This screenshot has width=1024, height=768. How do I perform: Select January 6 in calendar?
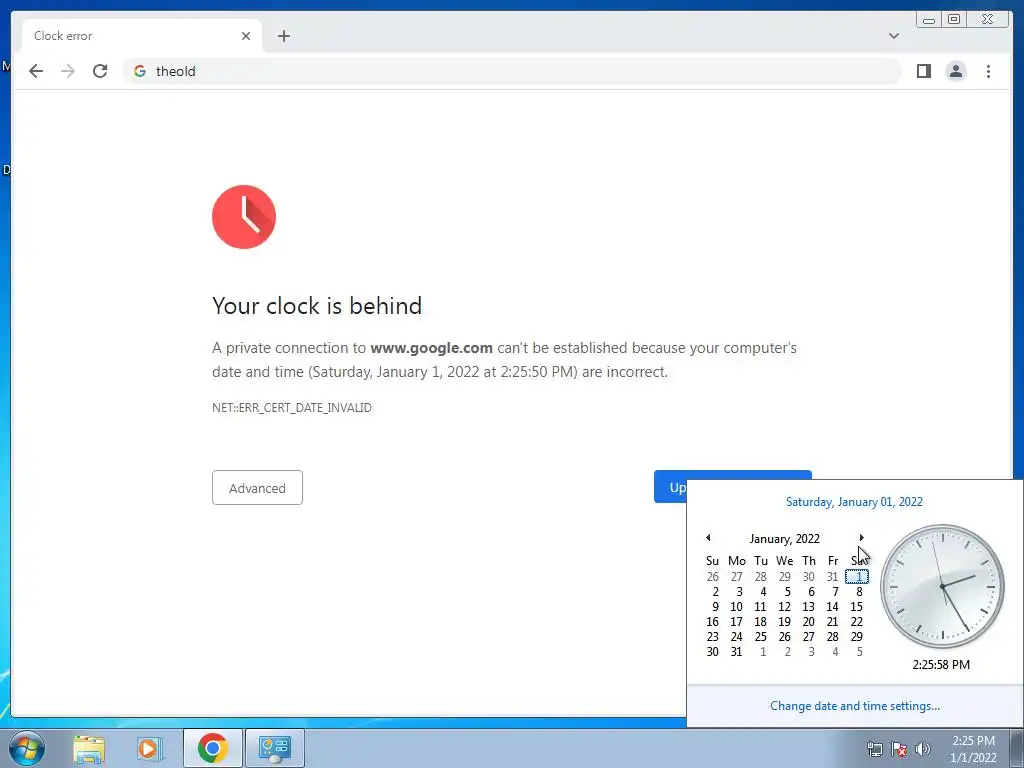click(811, 592)
